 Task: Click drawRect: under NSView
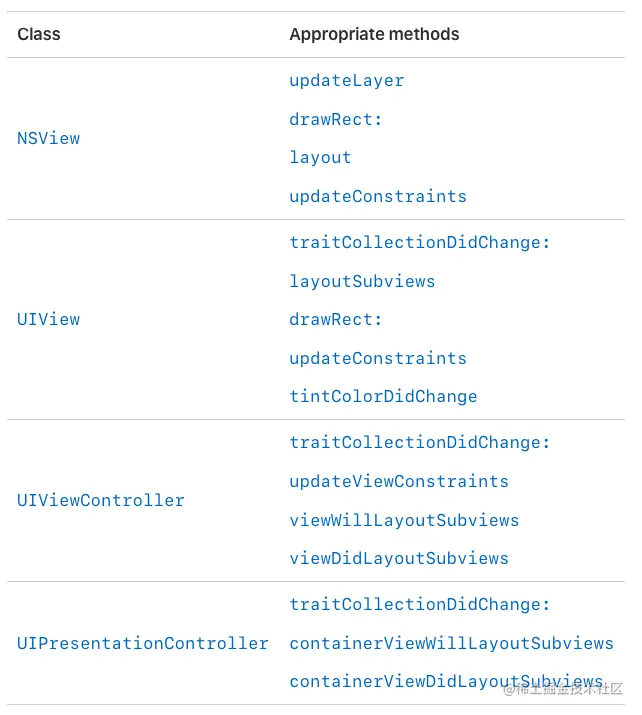(336, 119)
